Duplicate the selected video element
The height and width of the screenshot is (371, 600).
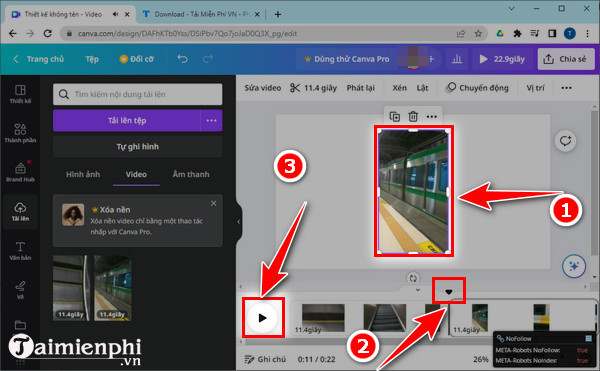[395, 116]
